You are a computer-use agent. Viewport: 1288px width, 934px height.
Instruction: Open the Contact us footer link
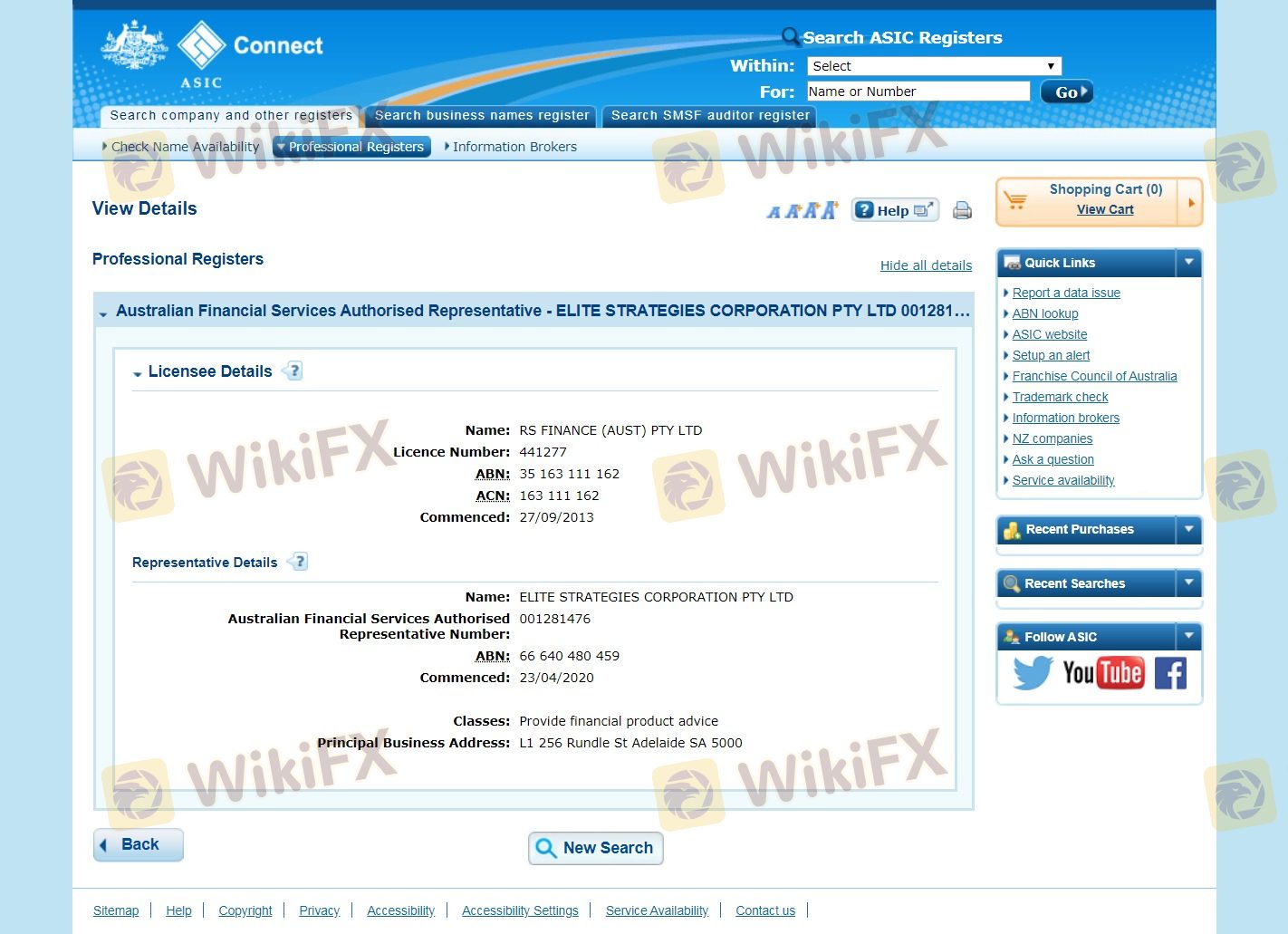point(765,910)
